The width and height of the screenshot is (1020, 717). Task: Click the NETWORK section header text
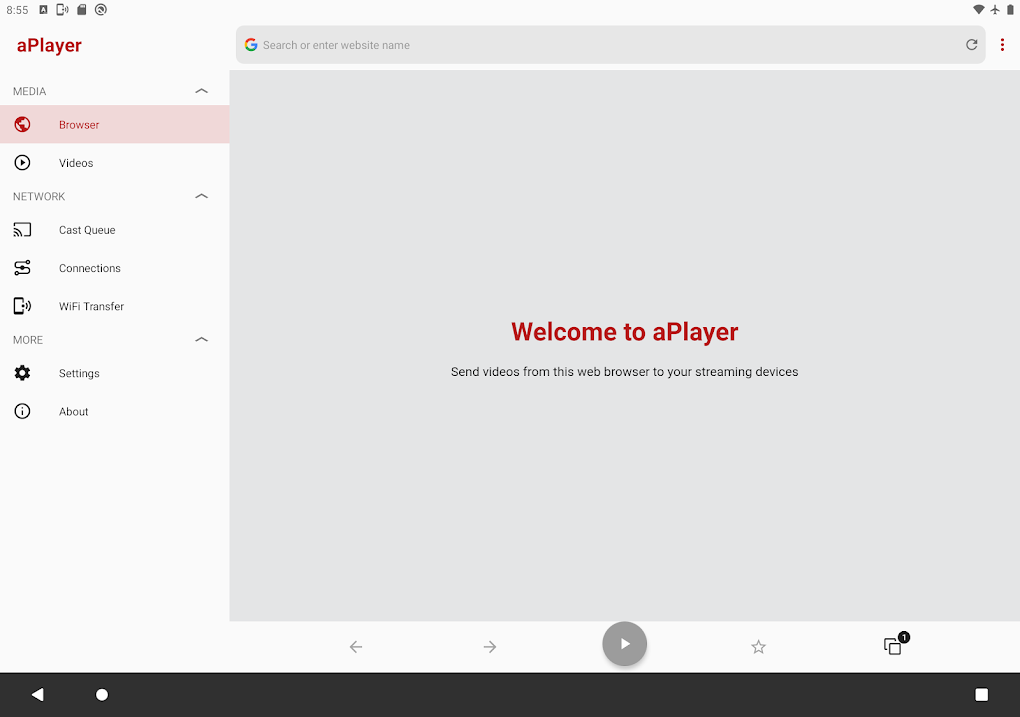39,196
